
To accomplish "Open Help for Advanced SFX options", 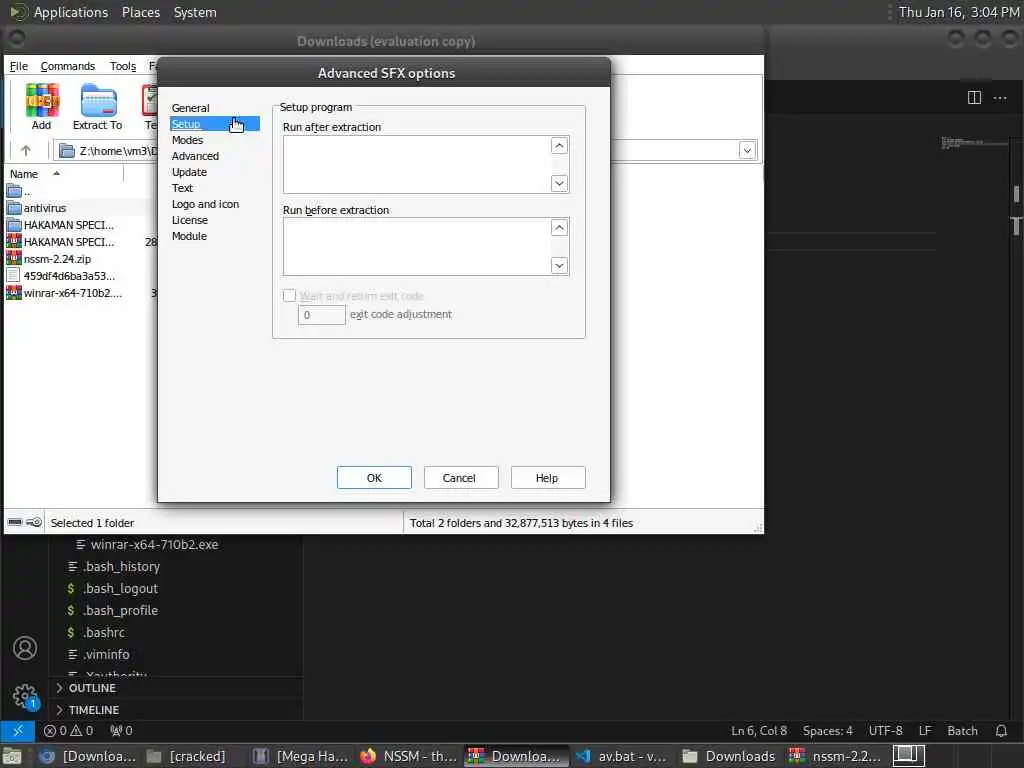I will [x=547, y=477].
